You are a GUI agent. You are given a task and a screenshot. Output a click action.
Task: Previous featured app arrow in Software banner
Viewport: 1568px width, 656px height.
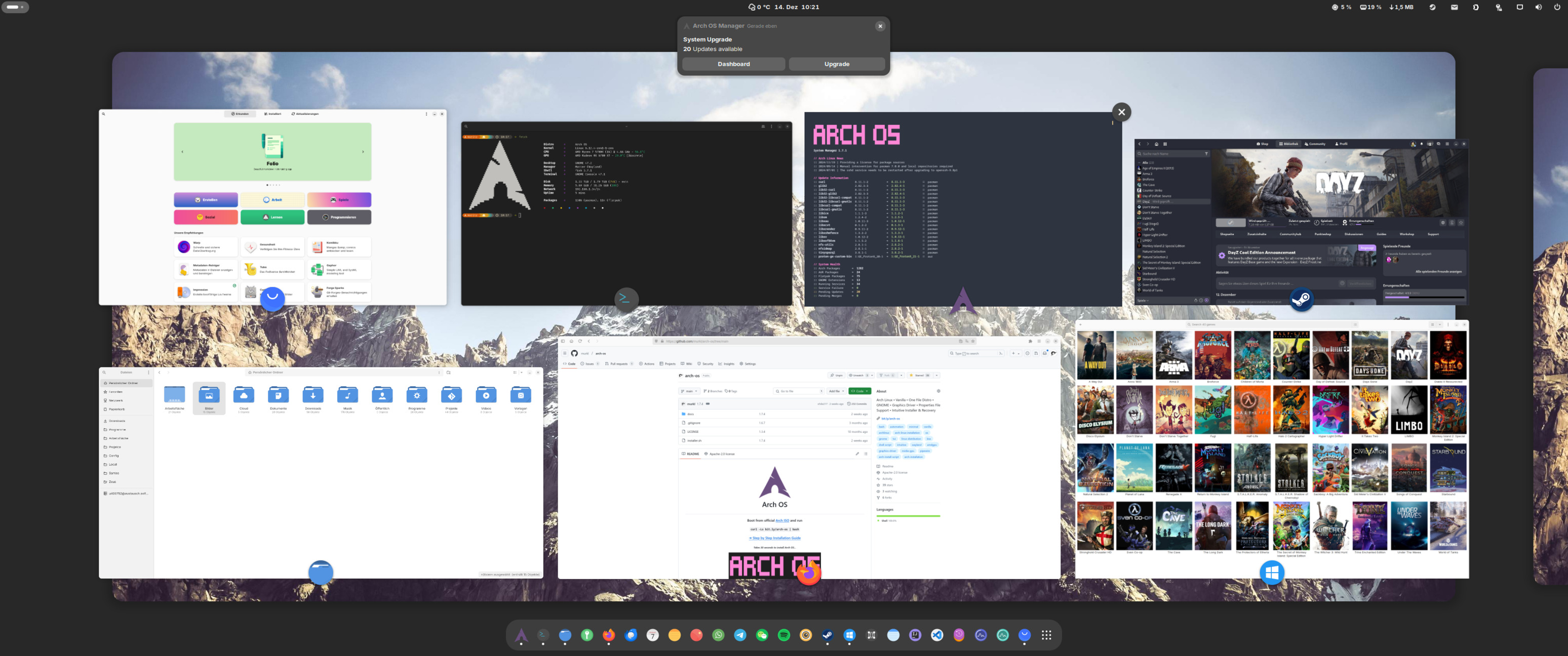(x=183, y=152)
